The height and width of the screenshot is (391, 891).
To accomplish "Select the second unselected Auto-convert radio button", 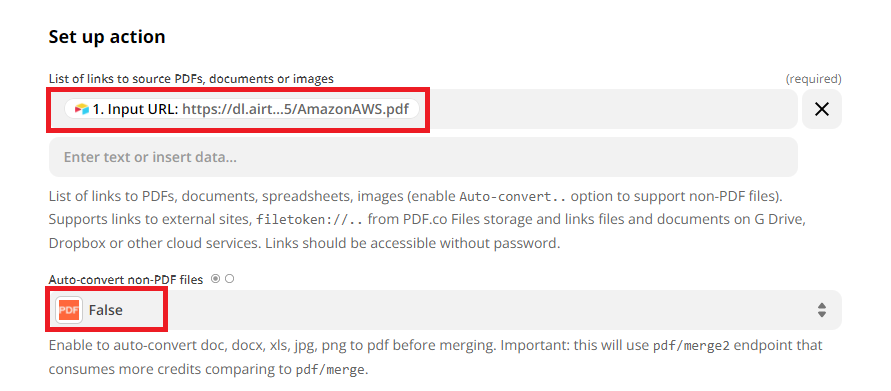I will click(230, 279).
